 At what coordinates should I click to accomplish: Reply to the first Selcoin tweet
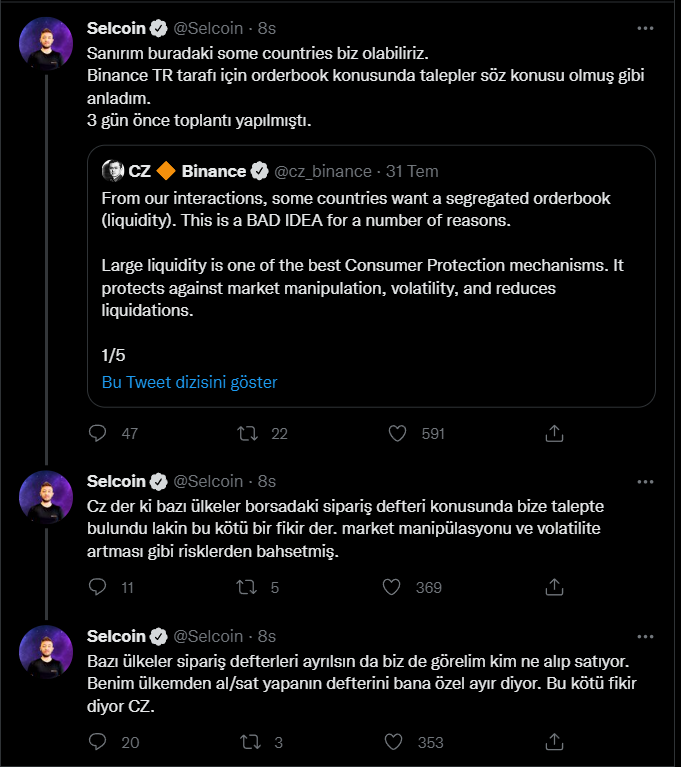click(x=98, y=433)
